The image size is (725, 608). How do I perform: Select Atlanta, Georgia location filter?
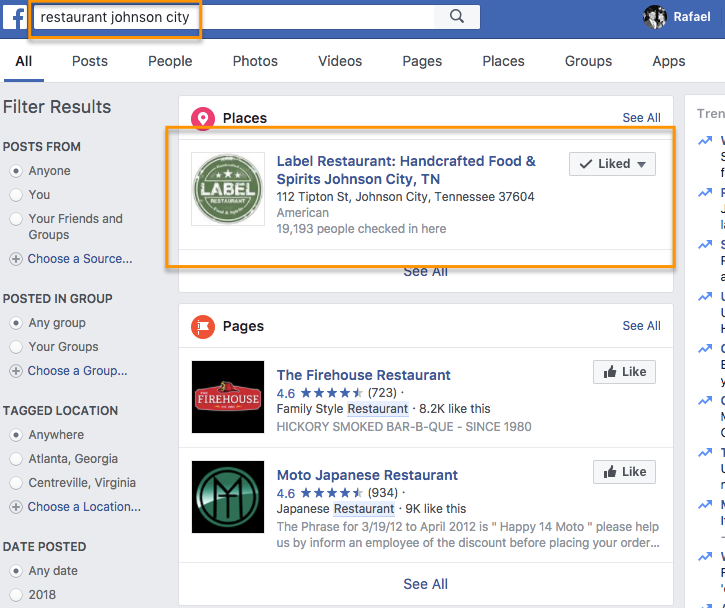[16, 459]
